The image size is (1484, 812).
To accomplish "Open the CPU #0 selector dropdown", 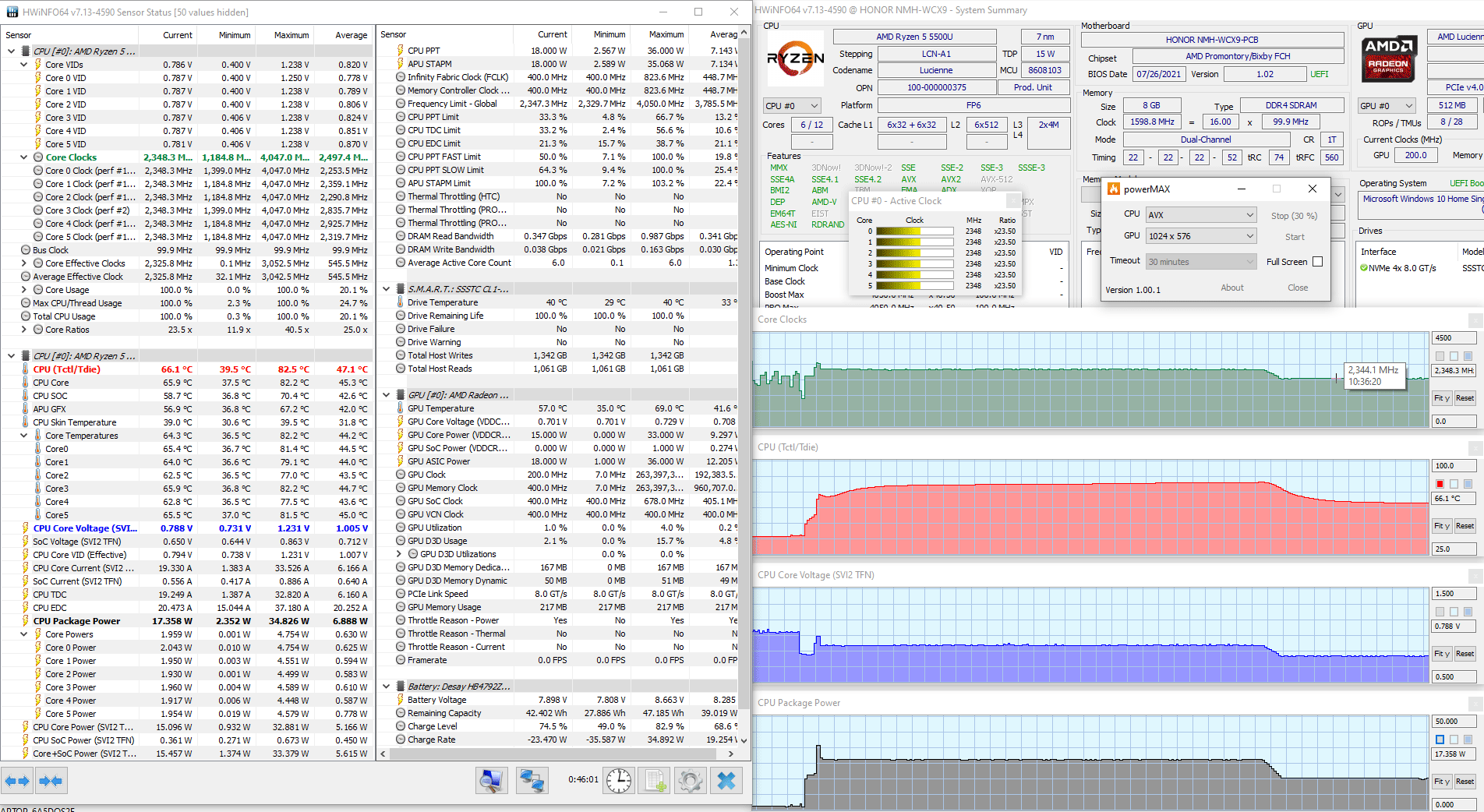I will pyautogui.click(x=792, y=106).
